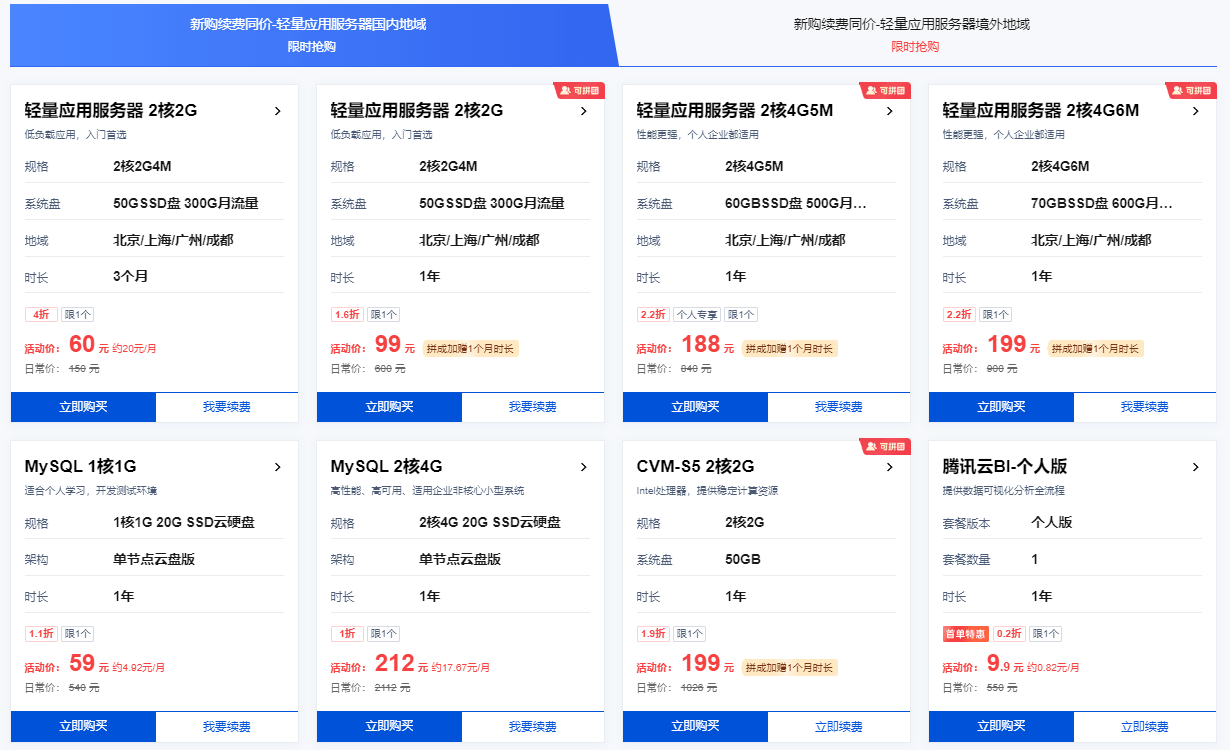Viewport: 1230px width, 750px height.
Task: Click 我要续费 on 99元 2核2G card
Action: pos(533,407)
